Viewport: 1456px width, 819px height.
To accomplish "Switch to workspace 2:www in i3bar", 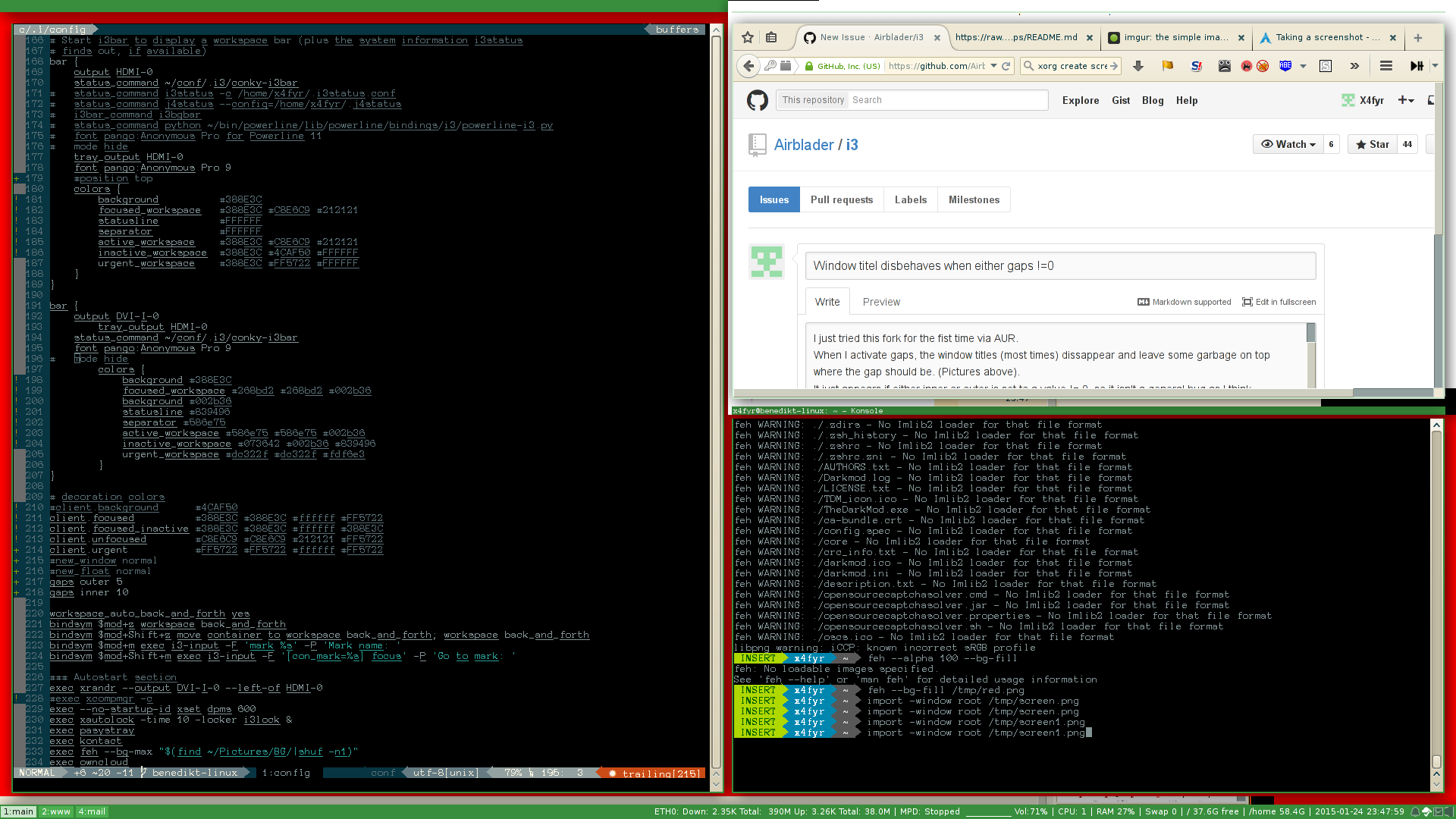I will (56, 811).
